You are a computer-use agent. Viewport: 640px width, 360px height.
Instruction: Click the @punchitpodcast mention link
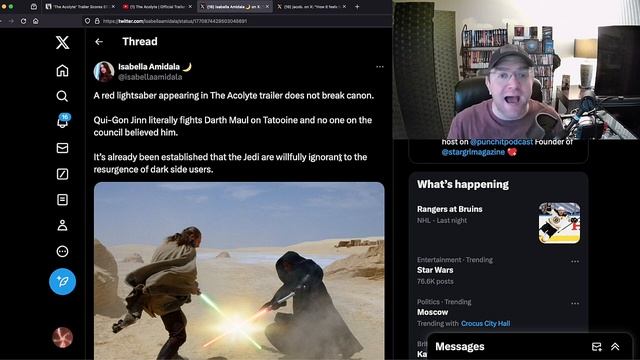pos(501,142)
